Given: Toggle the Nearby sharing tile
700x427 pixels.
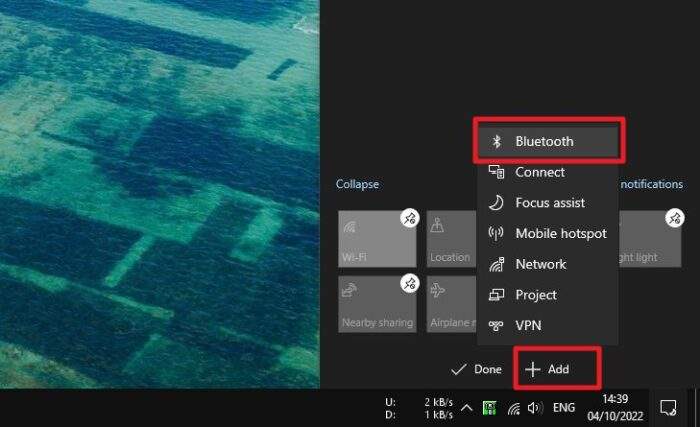Looking at the screenshot, I should (x=377, y=304).
